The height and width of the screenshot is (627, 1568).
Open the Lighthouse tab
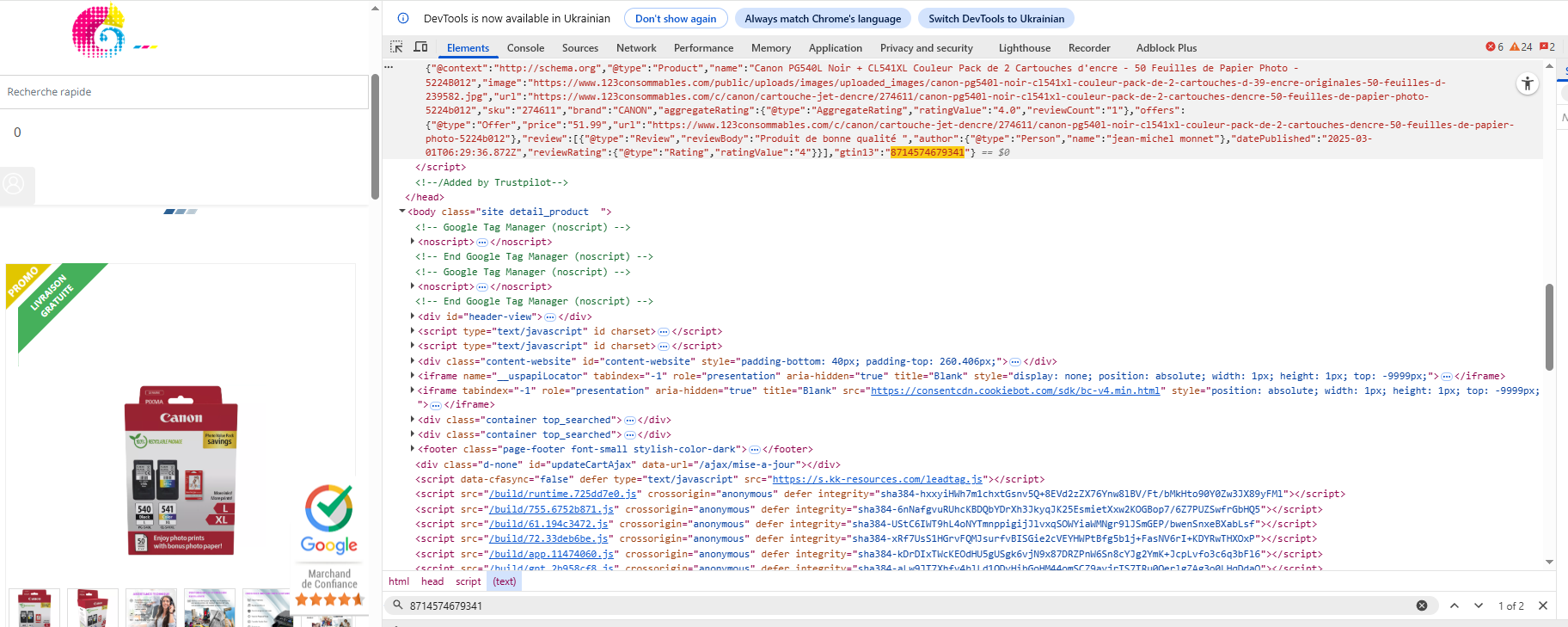point(1025,48)
